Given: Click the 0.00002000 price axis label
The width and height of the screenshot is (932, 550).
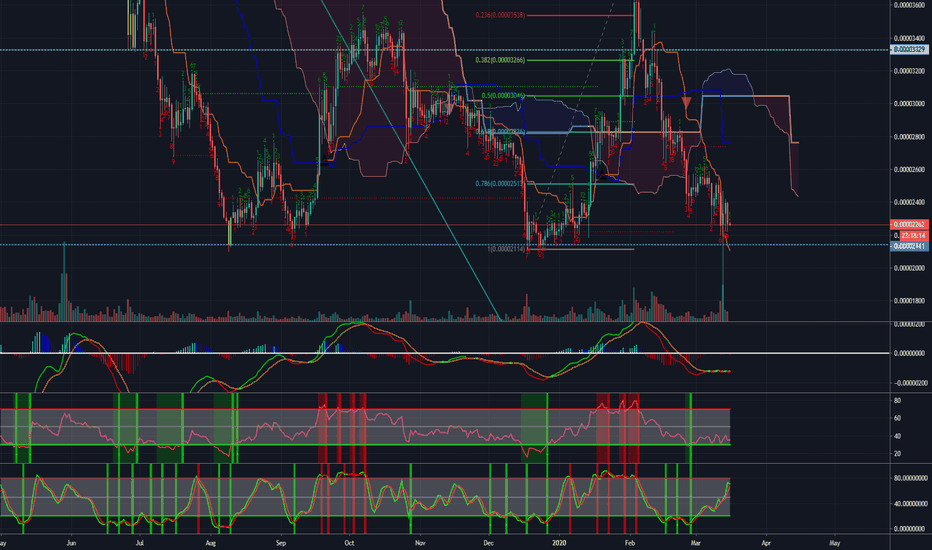Looking at the screenshot, I should pos(909,268).
